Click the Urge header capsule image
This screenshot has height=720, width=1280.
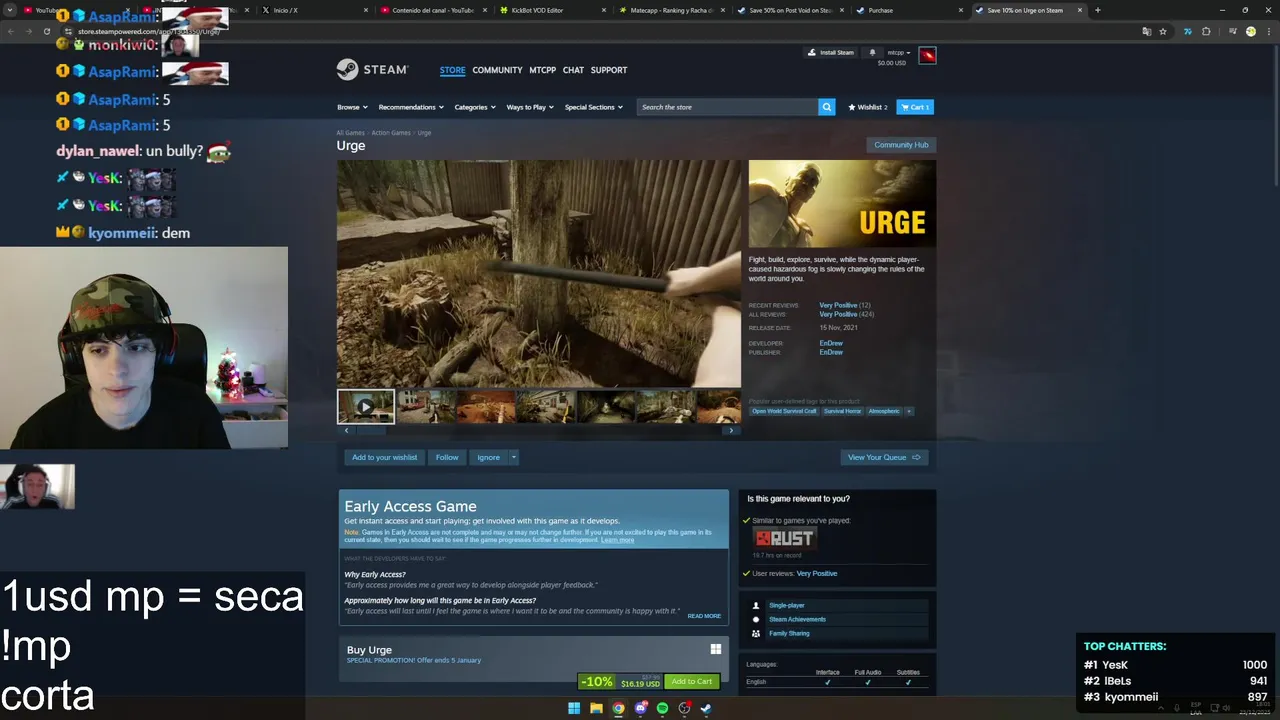[x=842, y=204]
